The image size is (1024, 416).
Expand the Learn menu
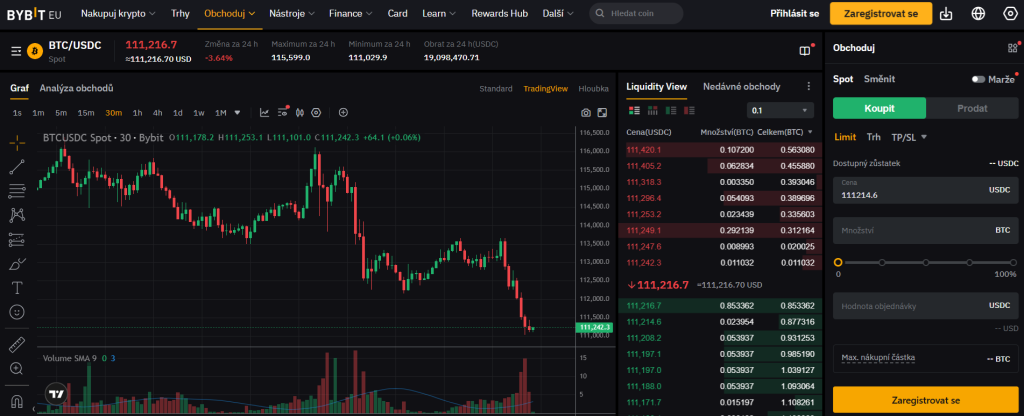pos(439,13)
